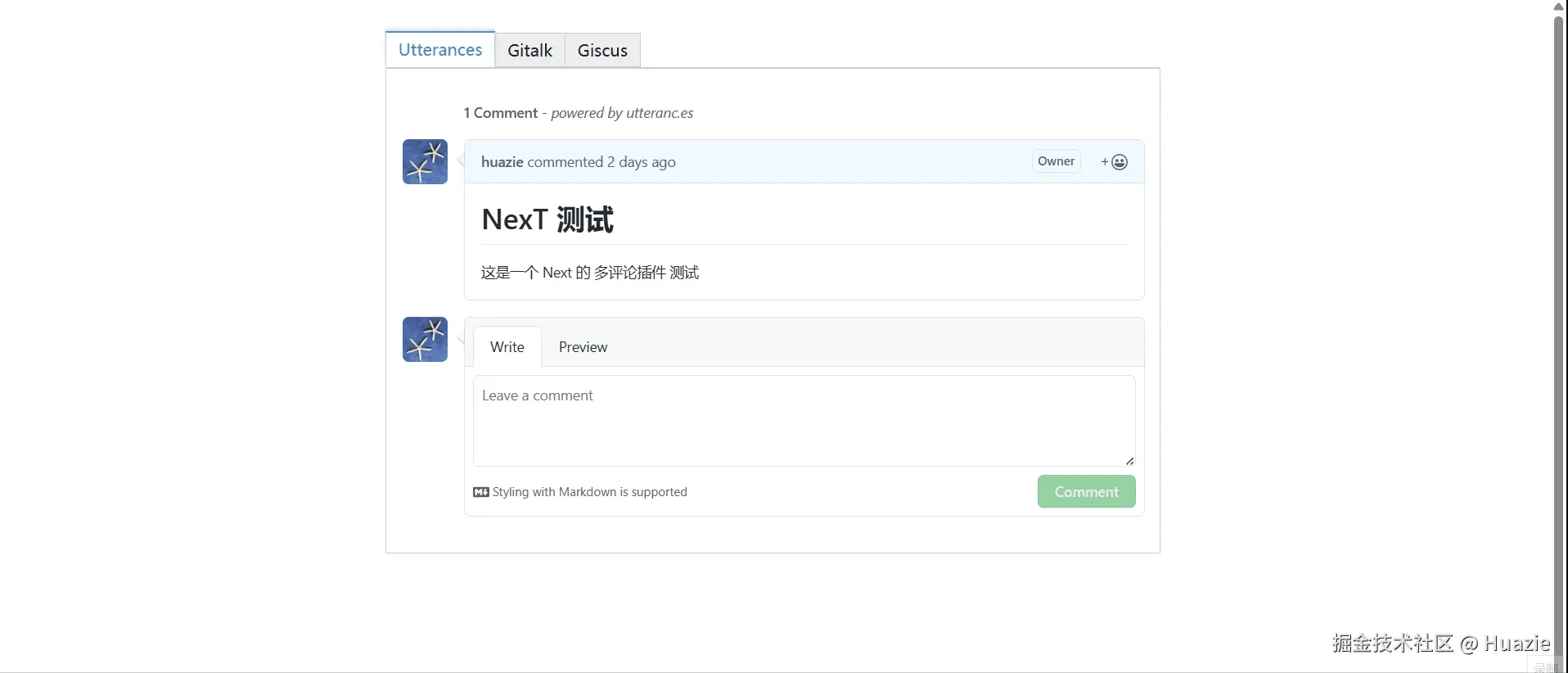
Task: Click the '1 Comment' count link
Action: (501, 113)
